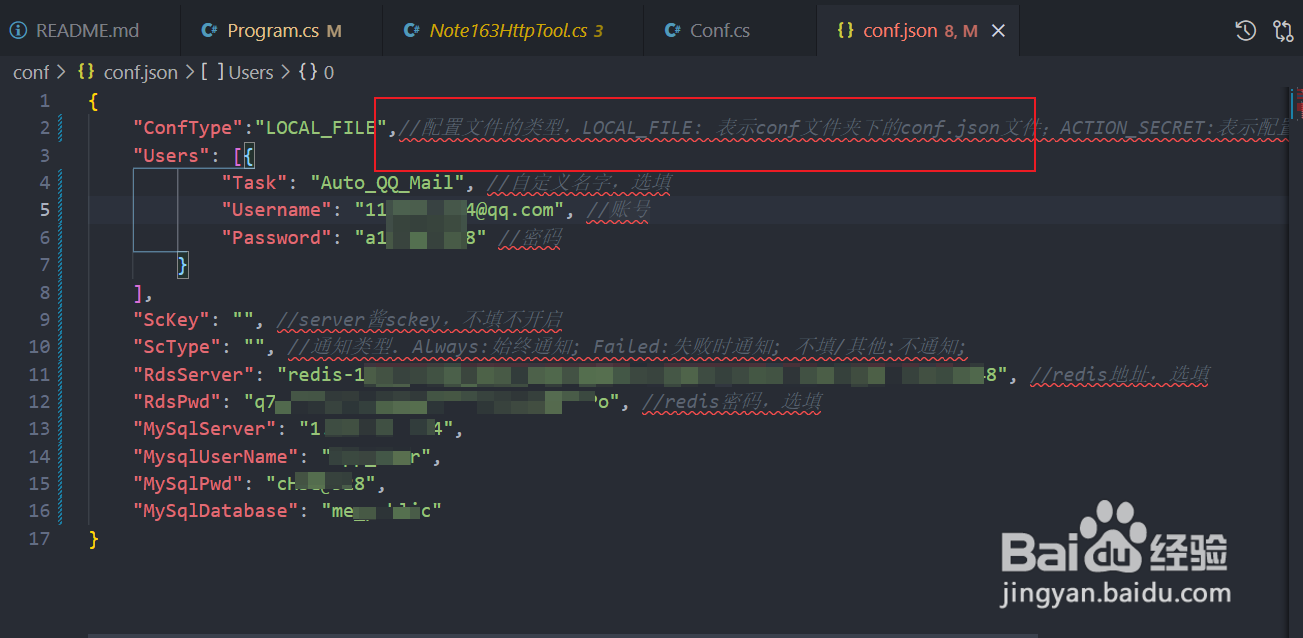Select the conf.json editor tab
This screenshot has height=638, width=1303.
point(917,30)
